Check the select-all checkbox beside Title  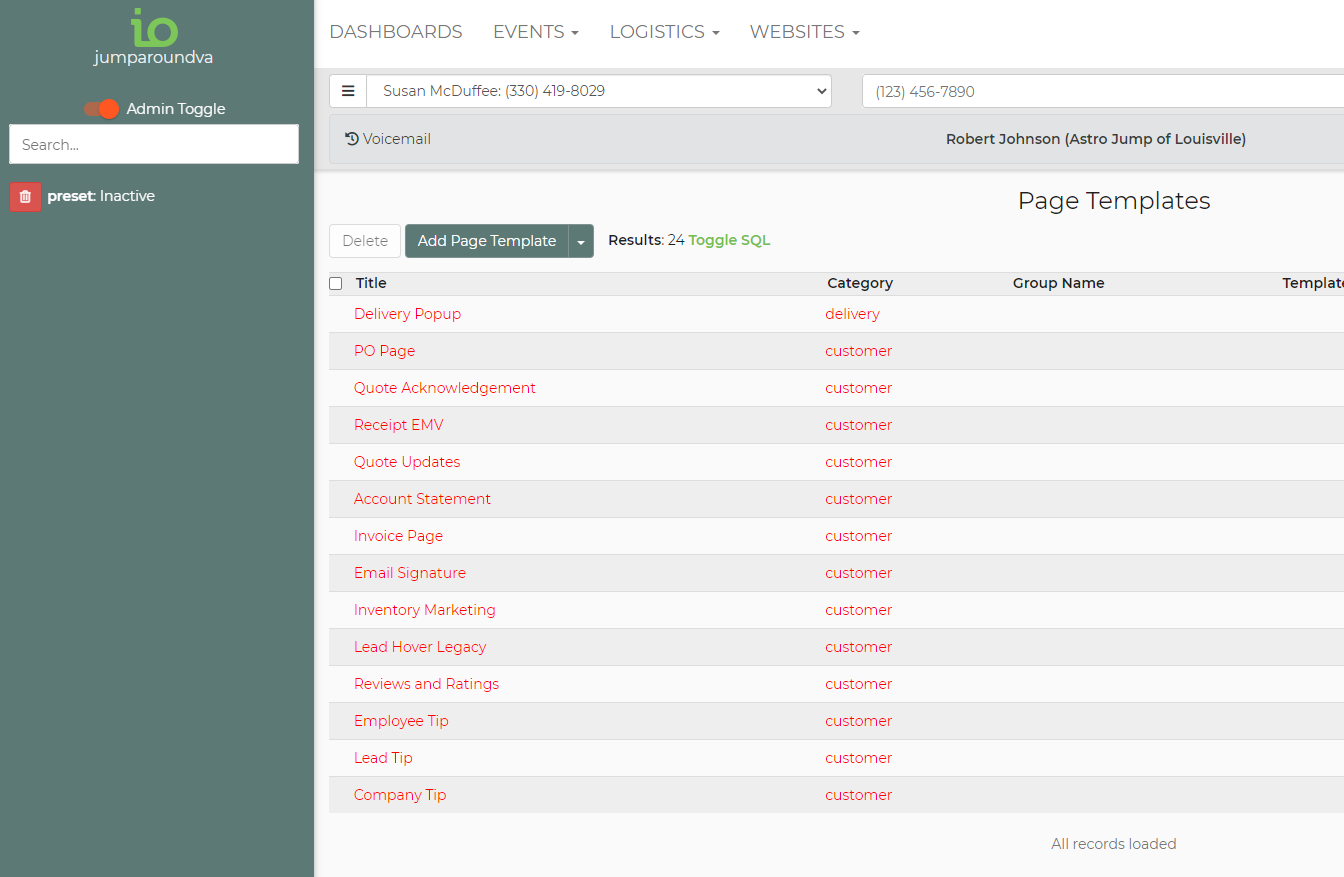pyautogui.click(x=336, y=284)
